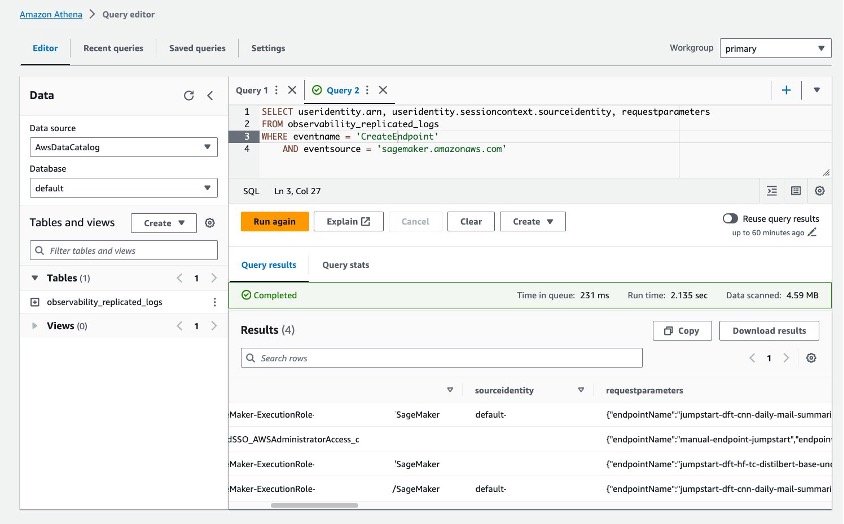Expand the observability_replicated_logs table columns
The height and width of the screenshot is (524, 844).
coord(34,302)
